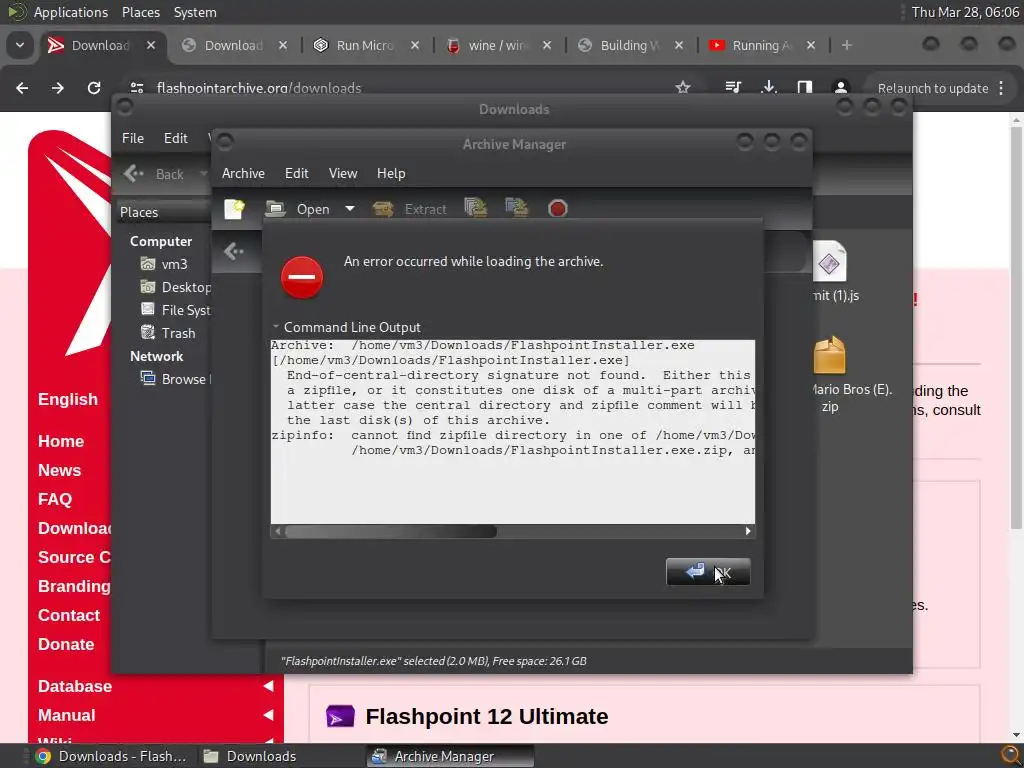
Task: Toggle the browser side panel icon
Action: point(805,88)
